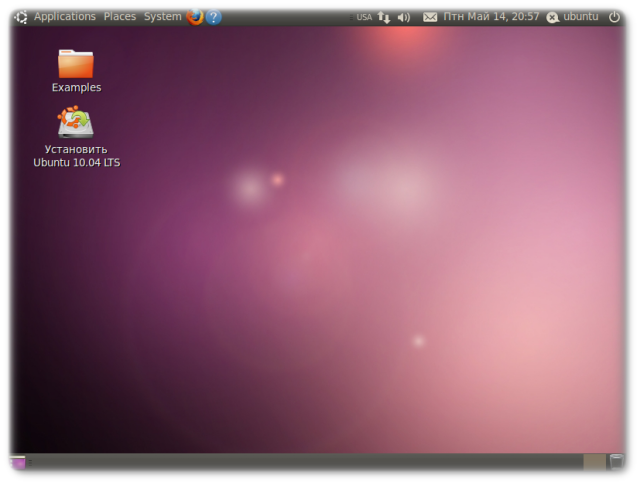Open the Places menu
640x485 pixels.
[x=119, y=16]
